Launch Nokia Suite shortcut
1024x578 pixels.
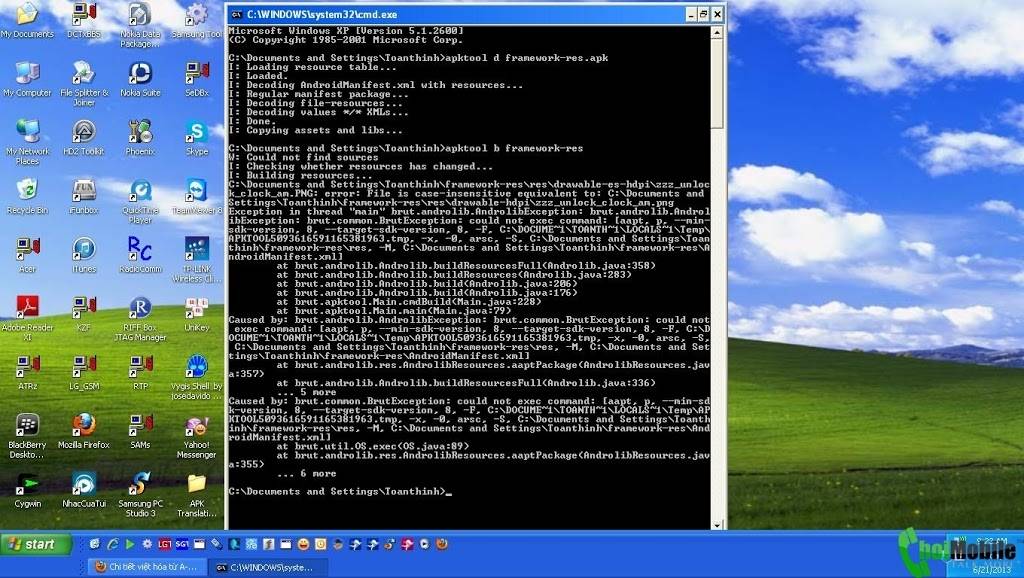coord(140,79)
